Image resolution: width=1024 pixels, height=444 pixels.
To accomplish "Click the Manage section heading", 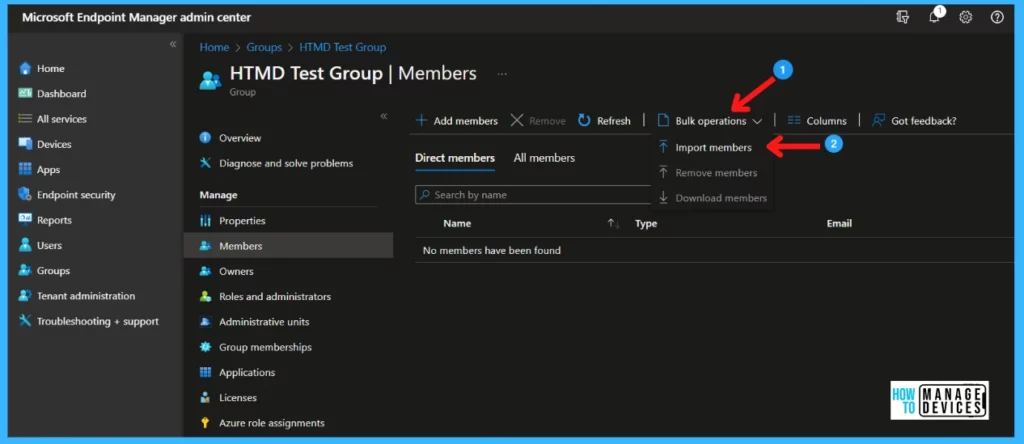I will pyautogui.click(x=218, y=195).
